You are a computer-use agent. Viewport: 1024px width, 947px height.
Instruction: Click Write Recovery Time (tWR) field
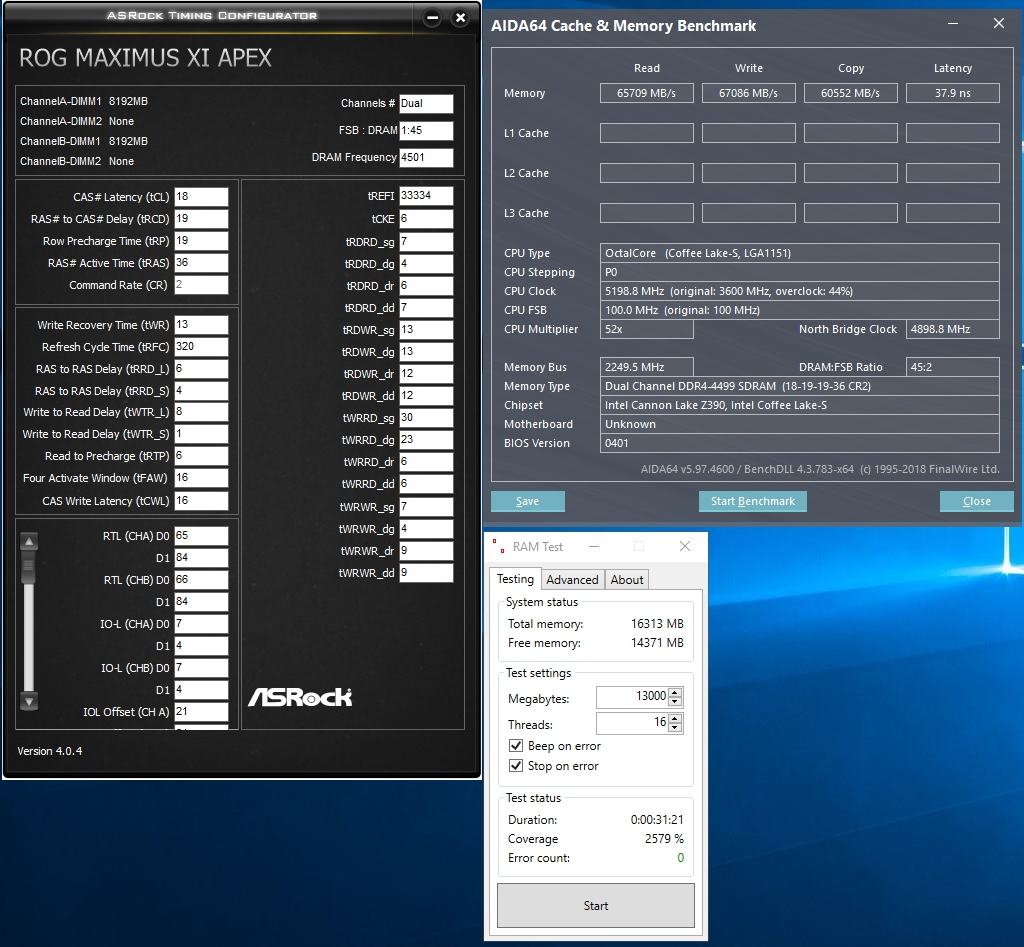tap(201, 325)
